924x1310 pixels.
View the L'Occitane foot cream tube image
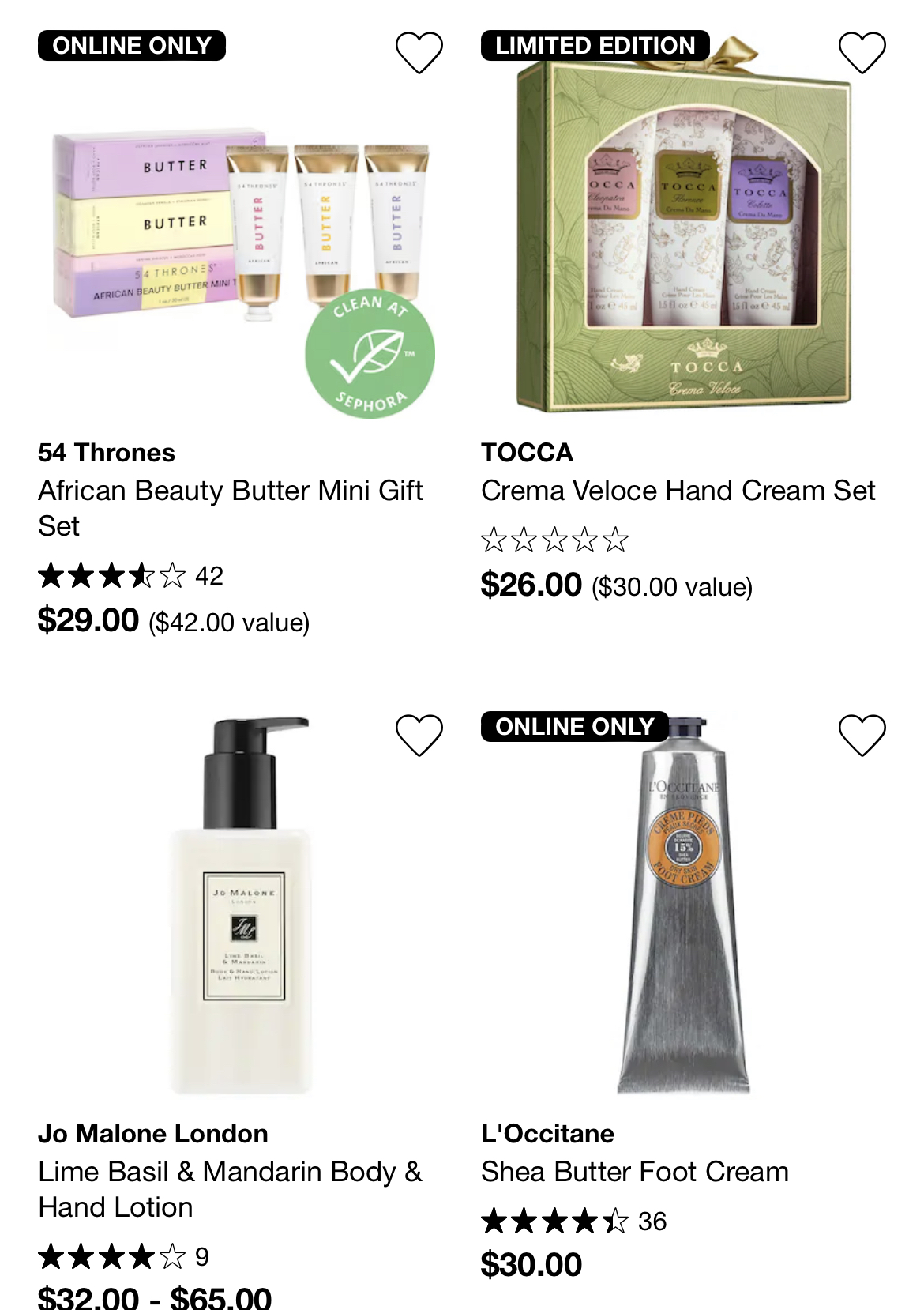point(683,905)
